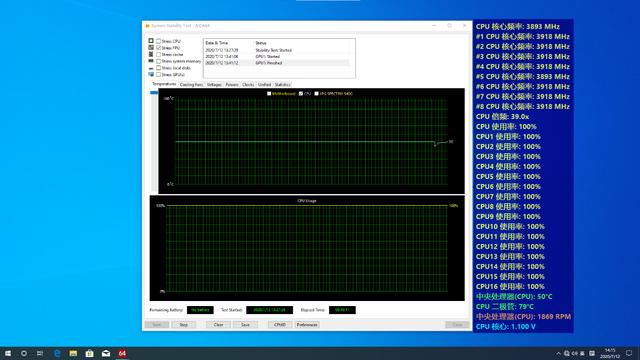Enable the Stress system memory checkbox

[x=158, y=61]
